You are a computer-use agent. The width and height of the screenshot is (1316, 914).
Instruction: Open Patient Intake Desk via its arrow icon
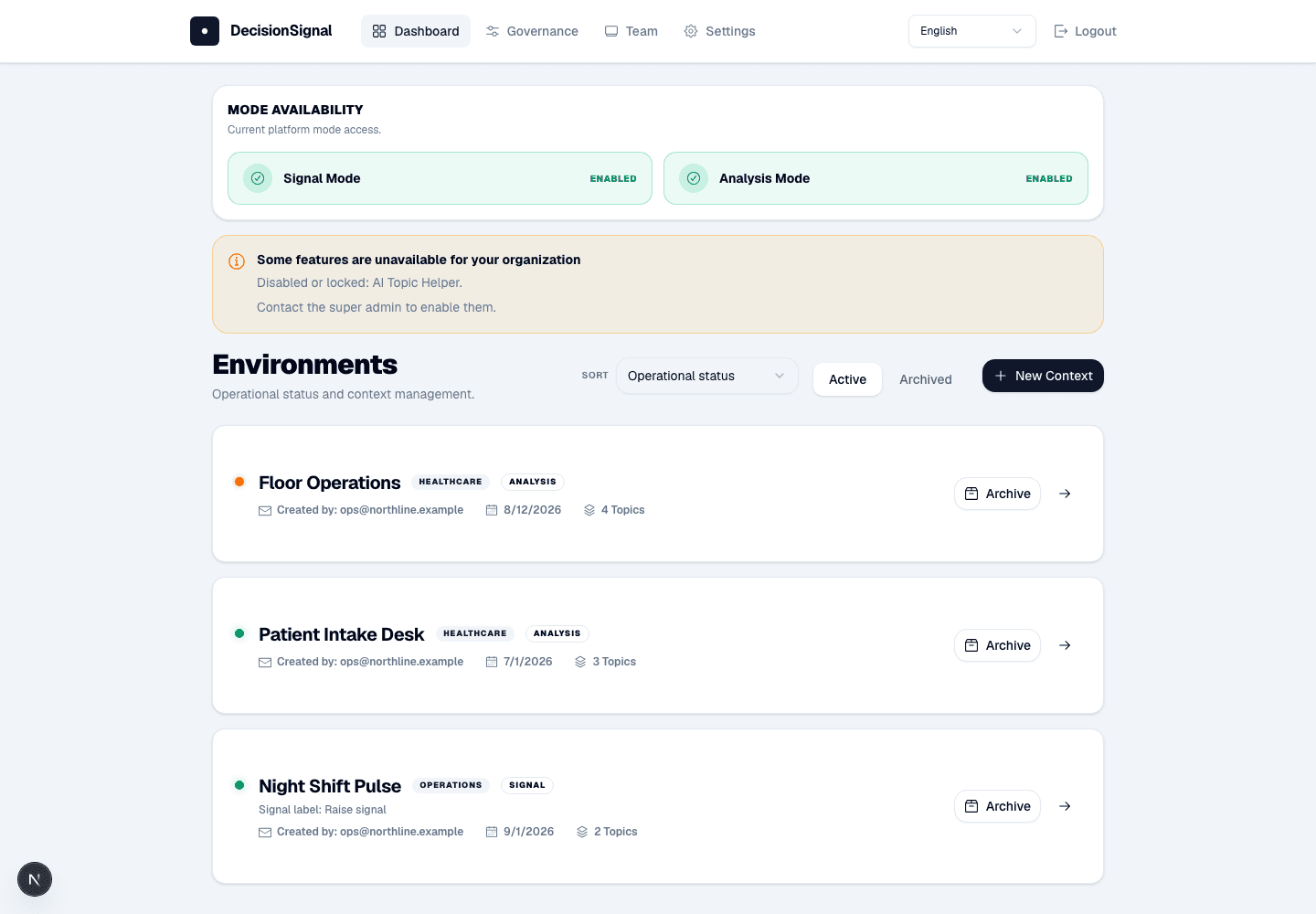[x=1065, y=645]
